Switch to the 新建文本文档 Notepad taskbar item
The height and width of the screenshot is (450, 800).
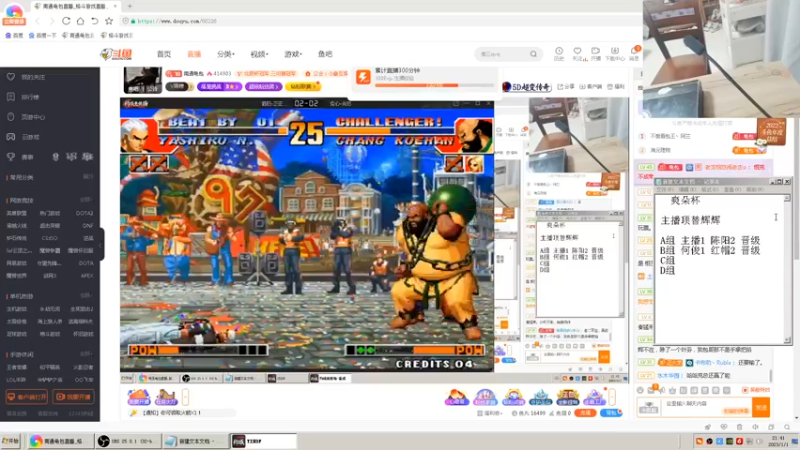196,441
